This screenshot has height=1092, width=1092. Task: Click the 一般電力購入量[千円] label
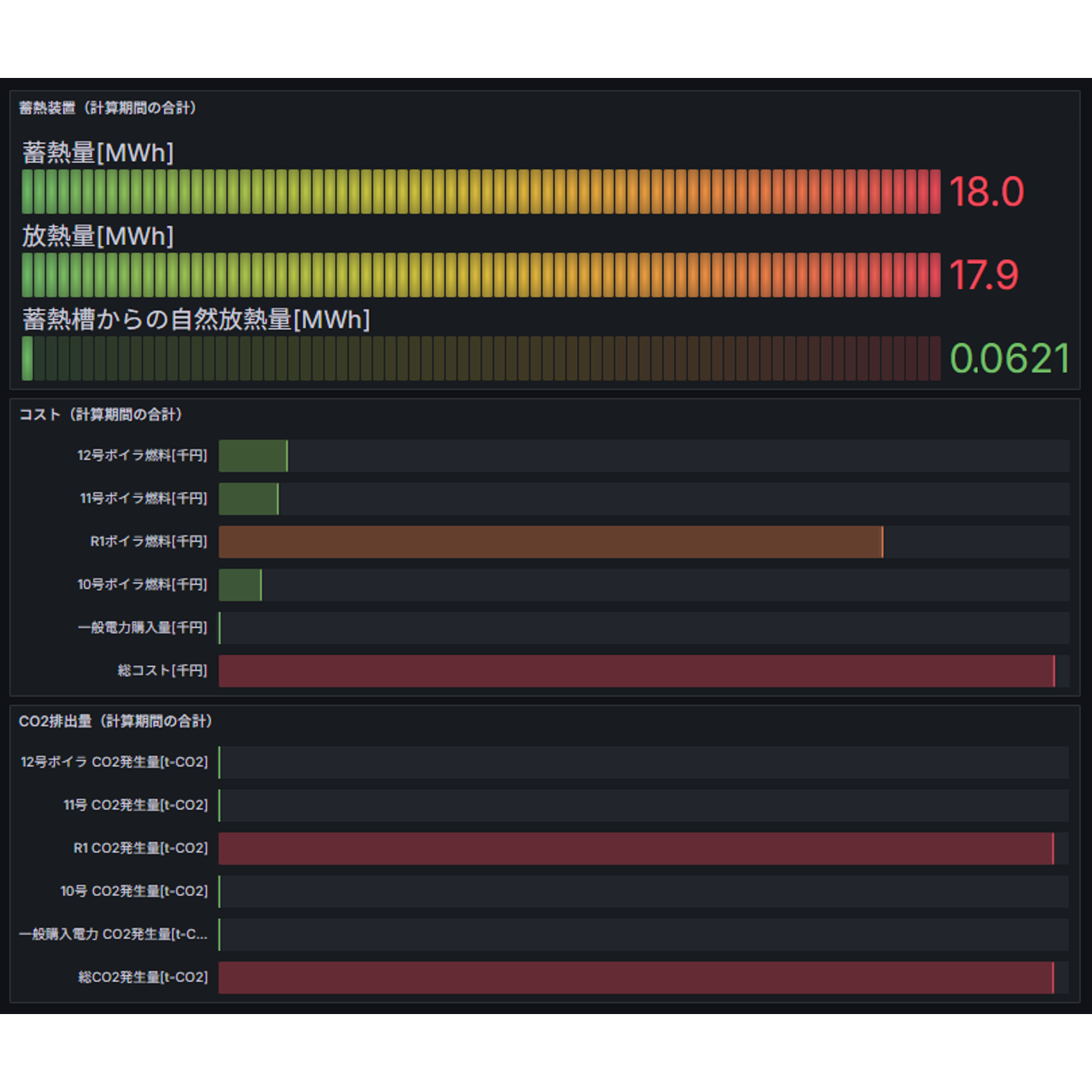pos(142,627)
